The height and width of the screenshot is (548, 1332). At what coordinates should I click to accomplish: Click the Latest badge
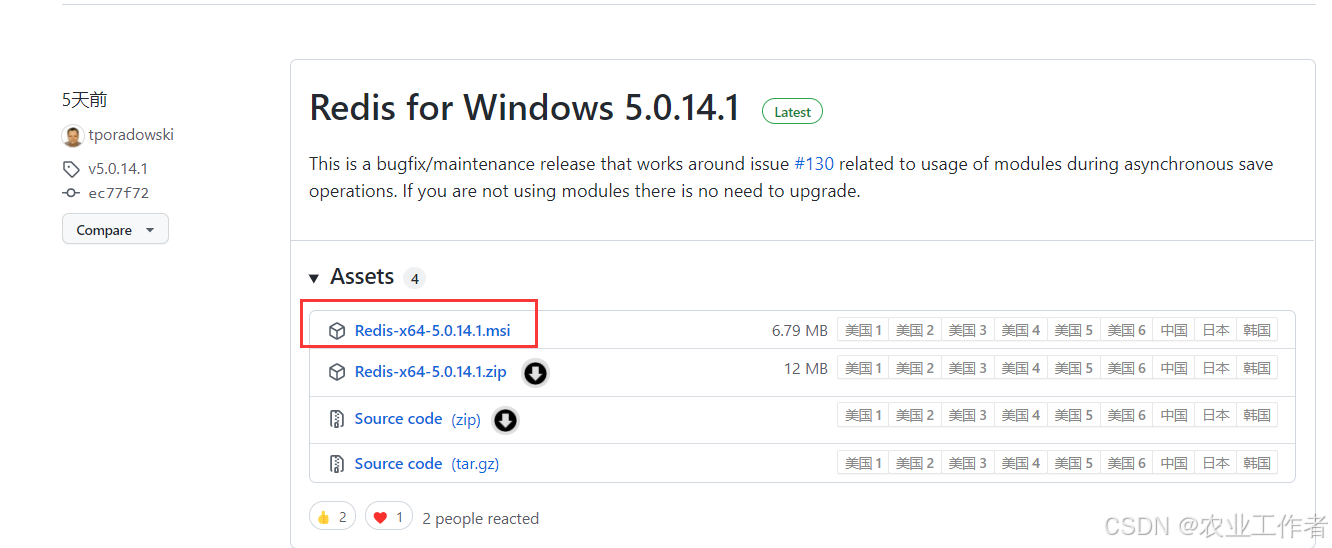click(x=792, y=112)
